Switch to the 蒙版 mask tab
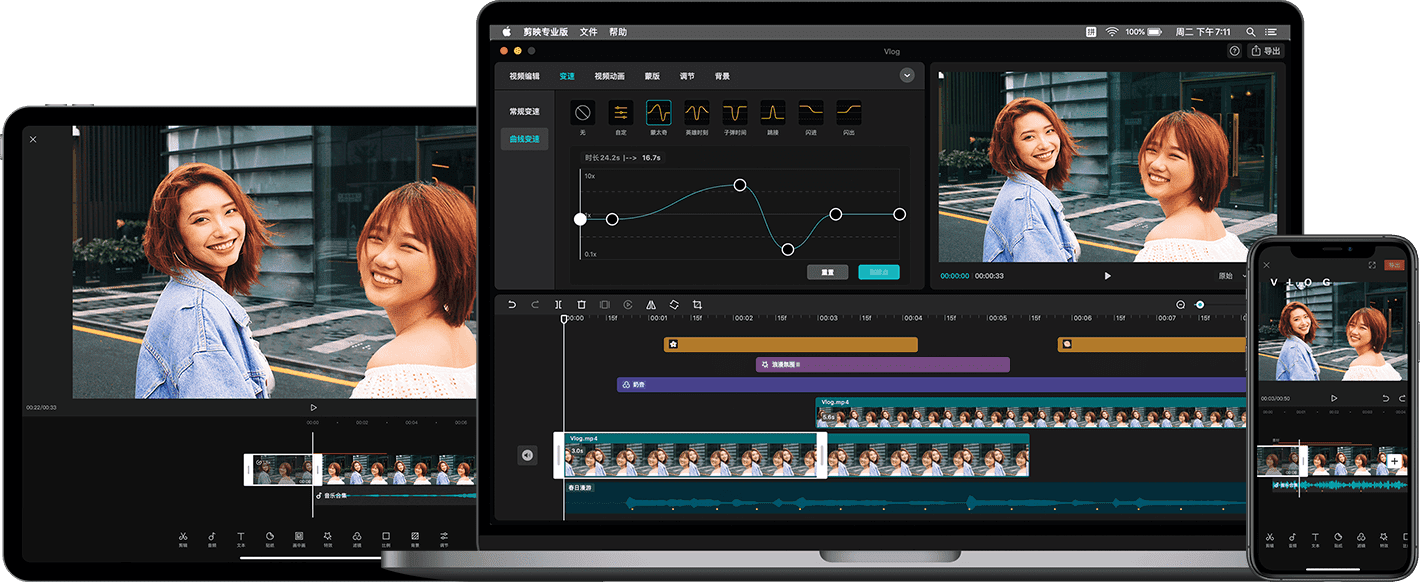 (x=652, y=76)
